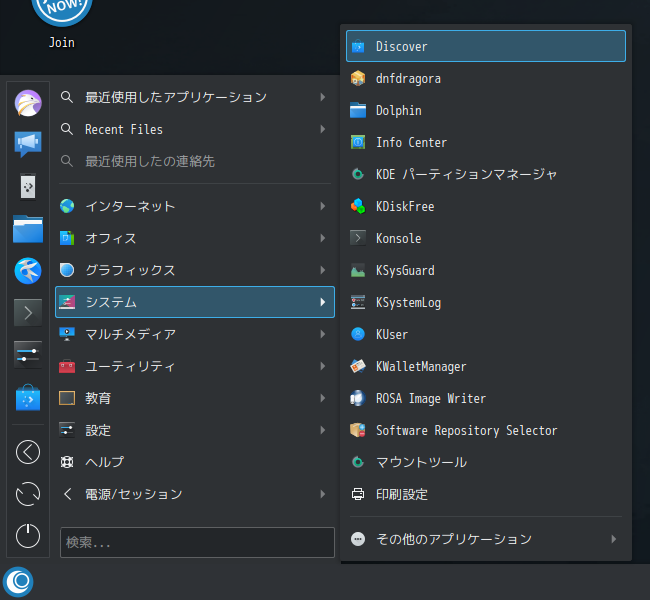This screenshot has height=600, width=650.
Task: Click the megaphone chat favorite icon
Action: coord(28,144)
